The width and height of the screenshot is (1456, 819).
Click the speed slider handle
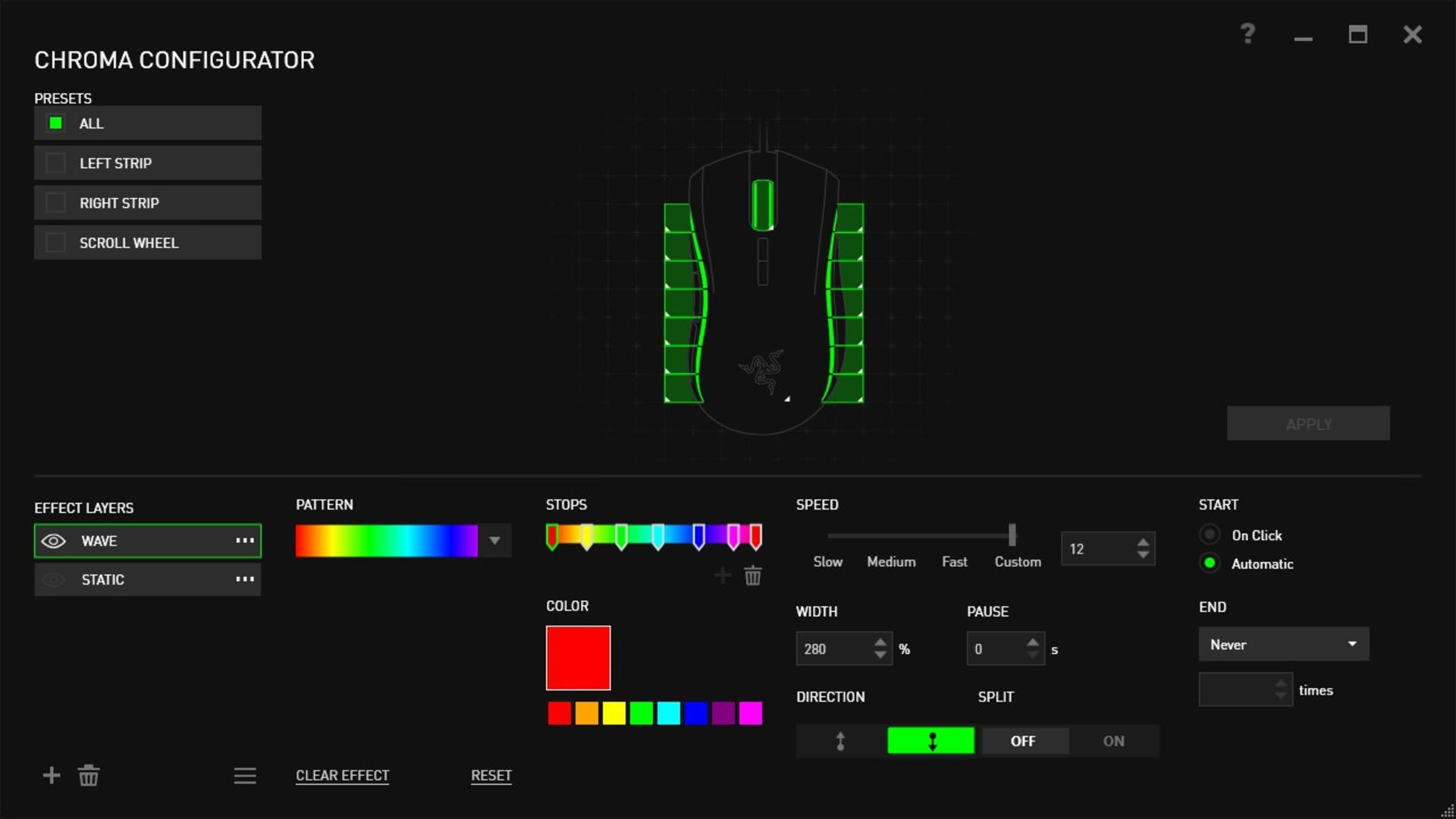pyautogui.click(x=1012, y=535)
